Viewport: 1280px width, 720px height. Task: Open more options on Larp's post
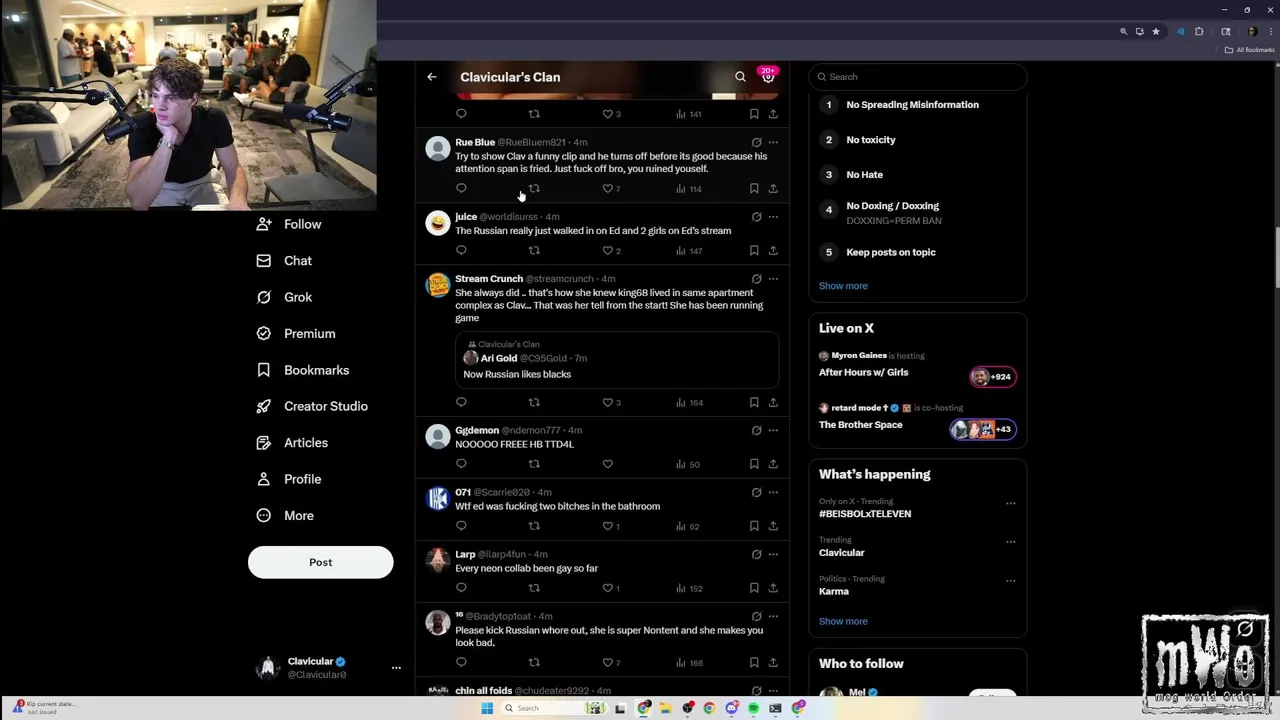[773, 555]
